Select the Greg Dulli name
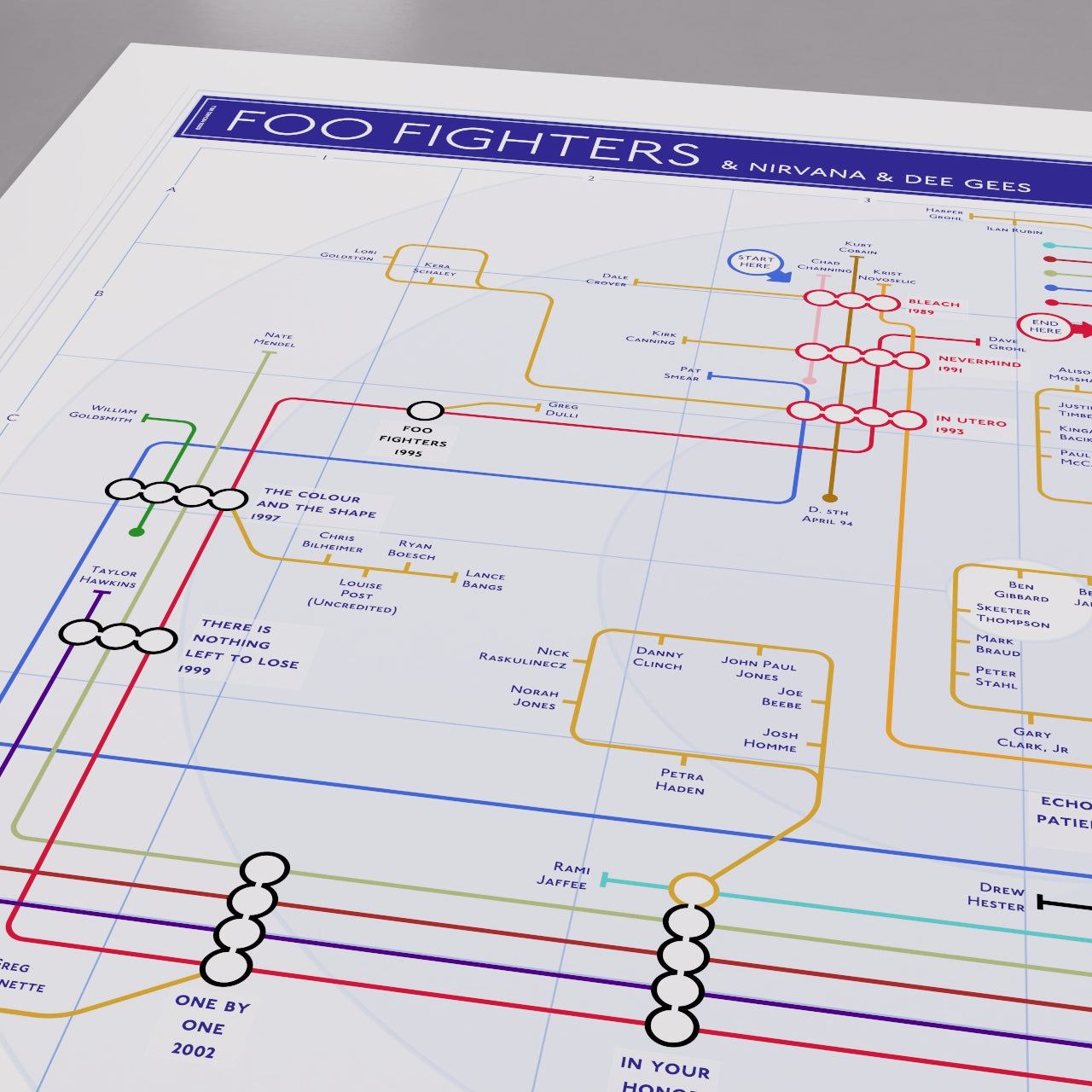 point(563,410)
